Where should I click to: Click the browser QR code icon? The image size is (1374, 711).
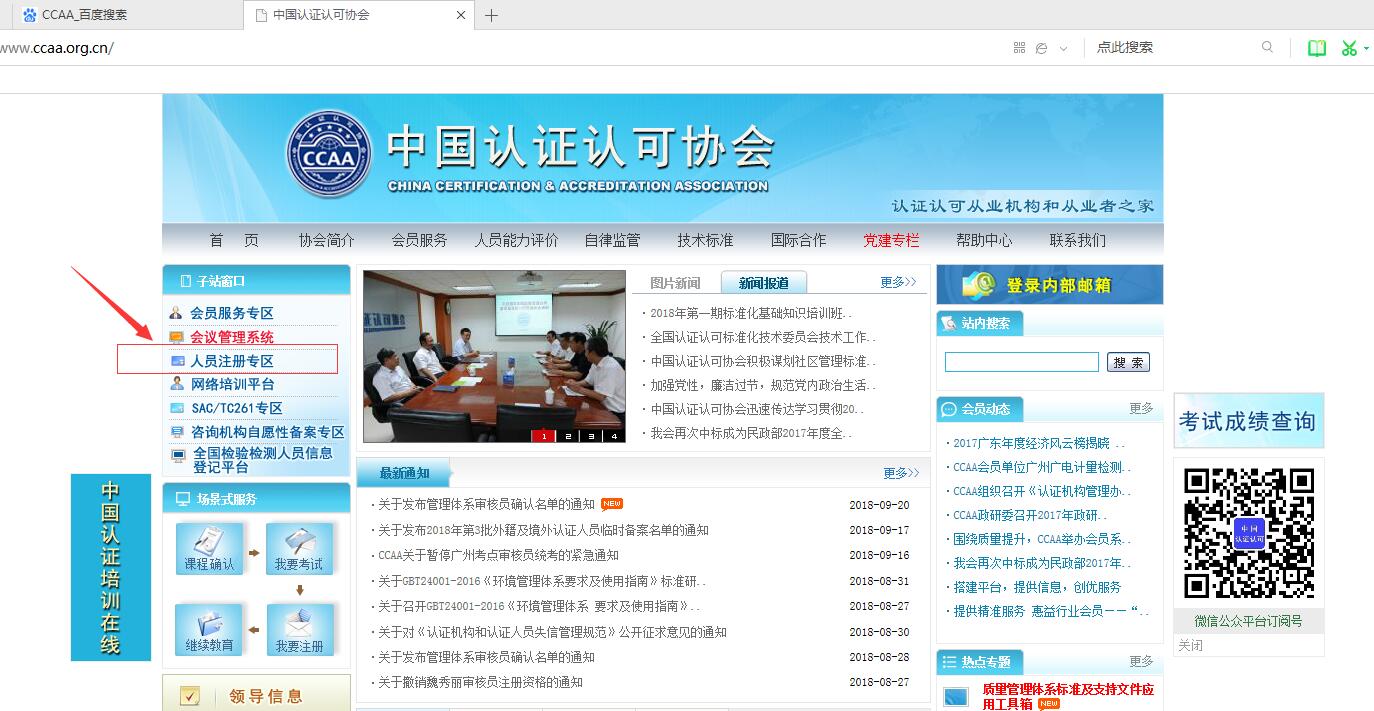click(x=1020, y=48)
